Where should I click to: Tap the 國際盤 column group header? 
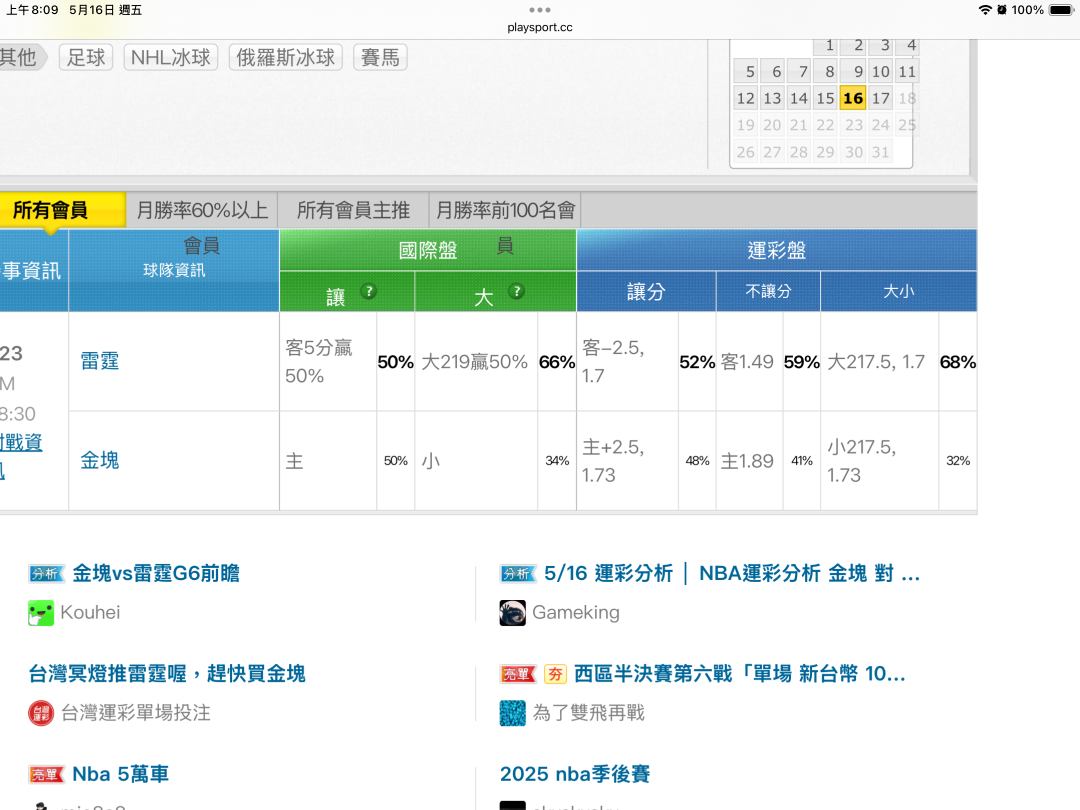click(x=428, y=250)
